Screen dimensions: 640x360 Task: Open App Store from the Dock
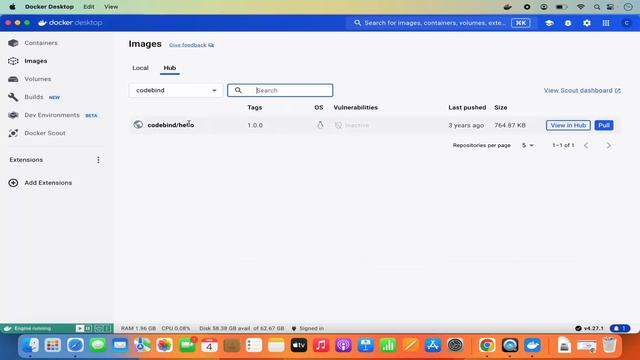click(x=433, y=345)
